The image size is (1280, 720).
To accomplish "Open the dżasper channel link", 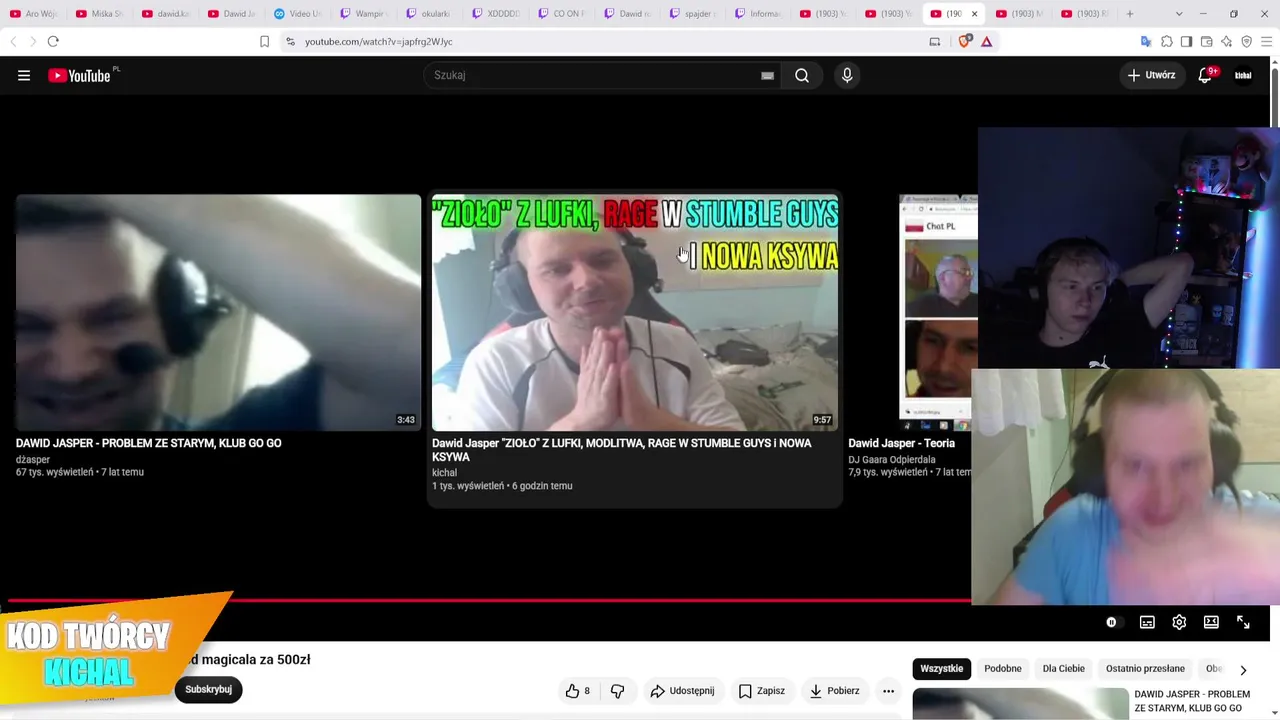I will click(33, 460).
